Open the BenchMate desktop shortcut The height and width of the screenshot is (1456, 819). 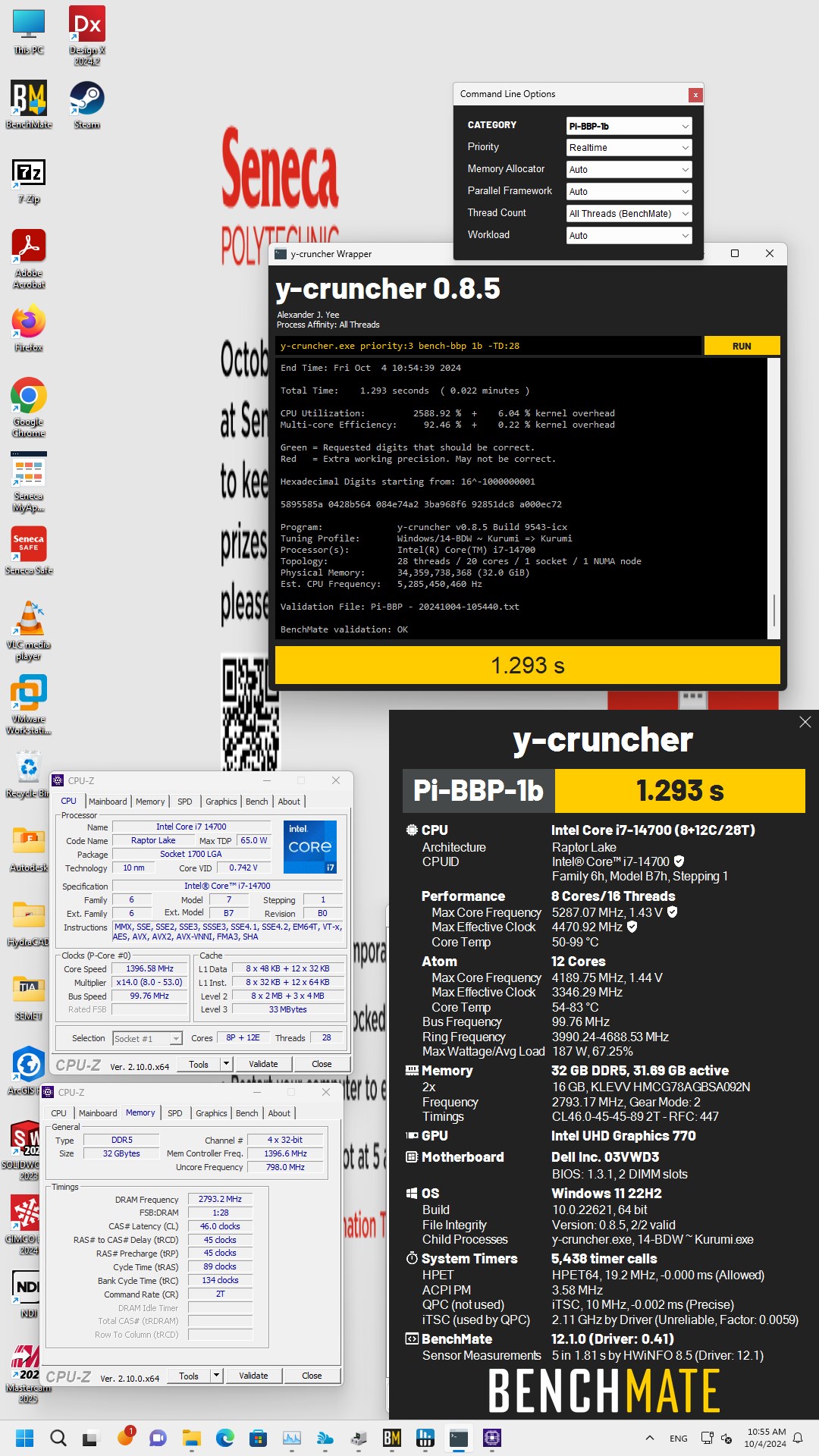tap(29, 105)
